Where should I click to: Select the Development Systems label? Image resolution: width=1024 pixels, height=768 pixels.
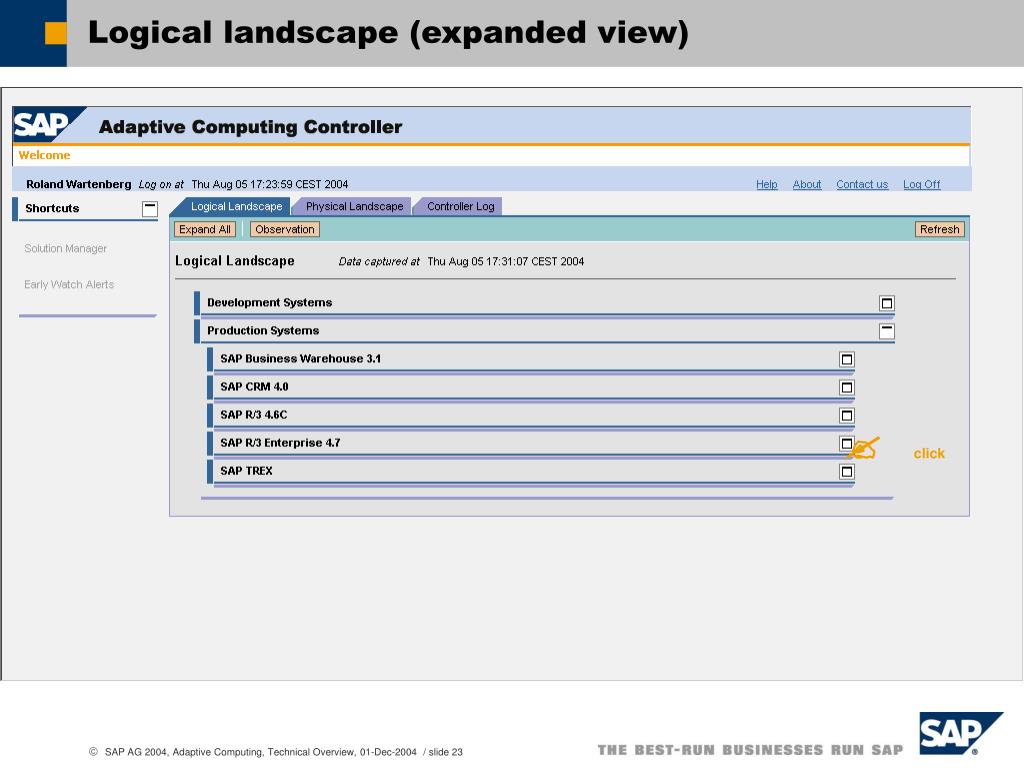(270, 302)
